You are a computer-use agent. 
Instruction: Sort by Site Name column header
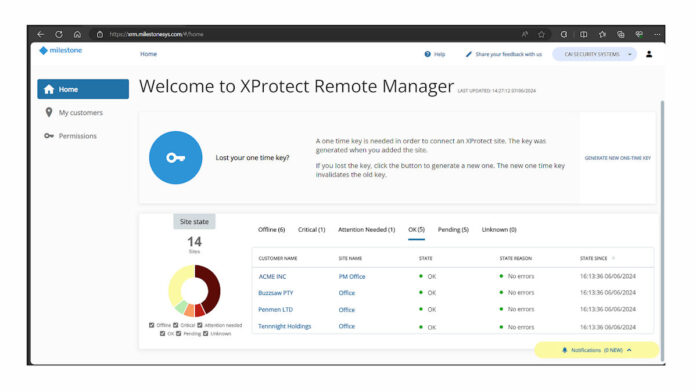click(x=350, y=258)
